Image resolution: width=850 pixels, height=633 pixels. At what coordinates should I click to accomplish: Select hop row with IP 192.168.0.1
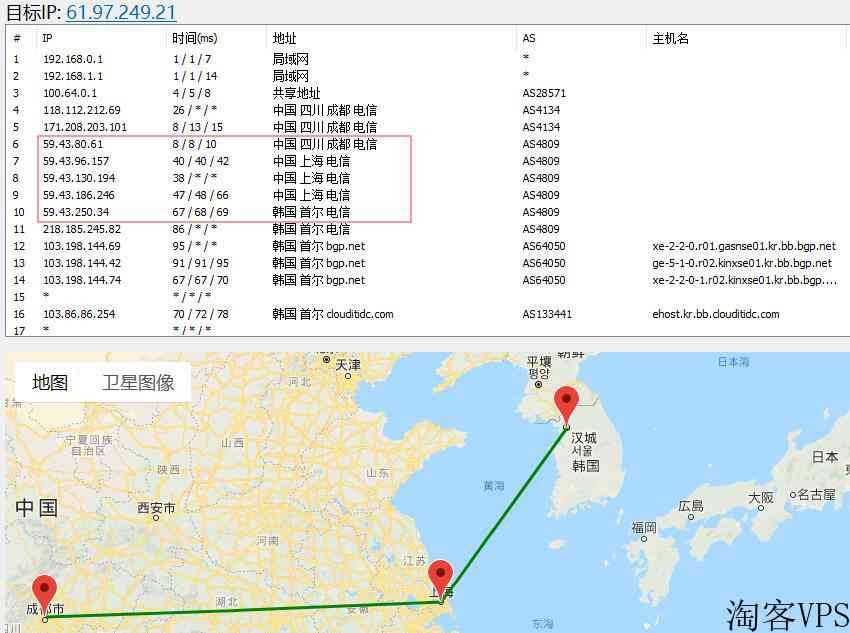pyautogui.click(x=426, y=59)
